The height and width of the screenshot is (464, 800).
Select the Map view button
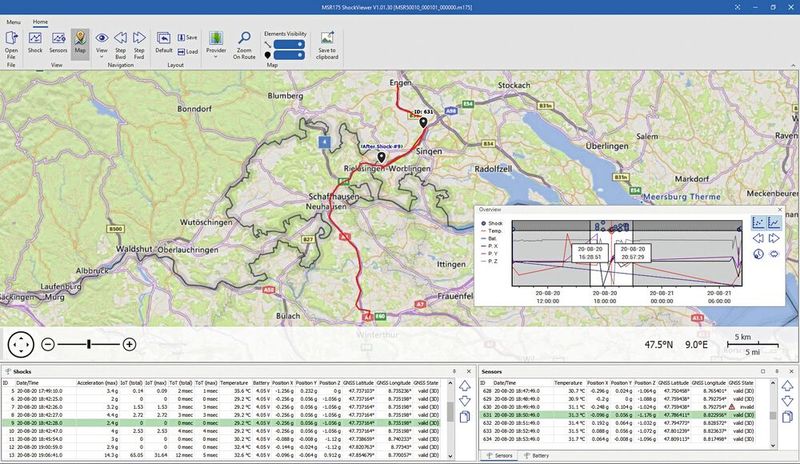coord(80,43)
